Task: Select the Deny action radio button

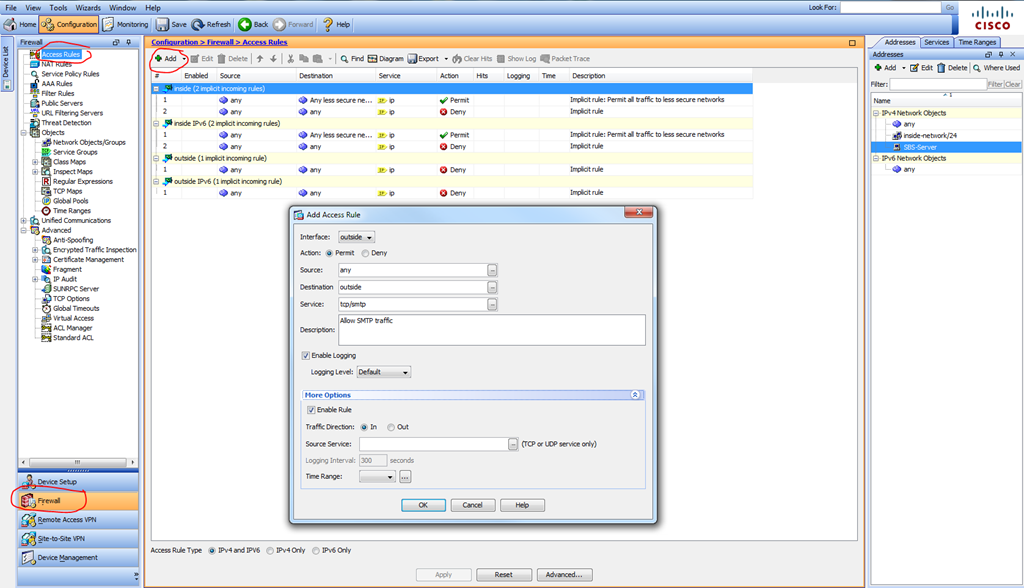Action: coord(366,253)
